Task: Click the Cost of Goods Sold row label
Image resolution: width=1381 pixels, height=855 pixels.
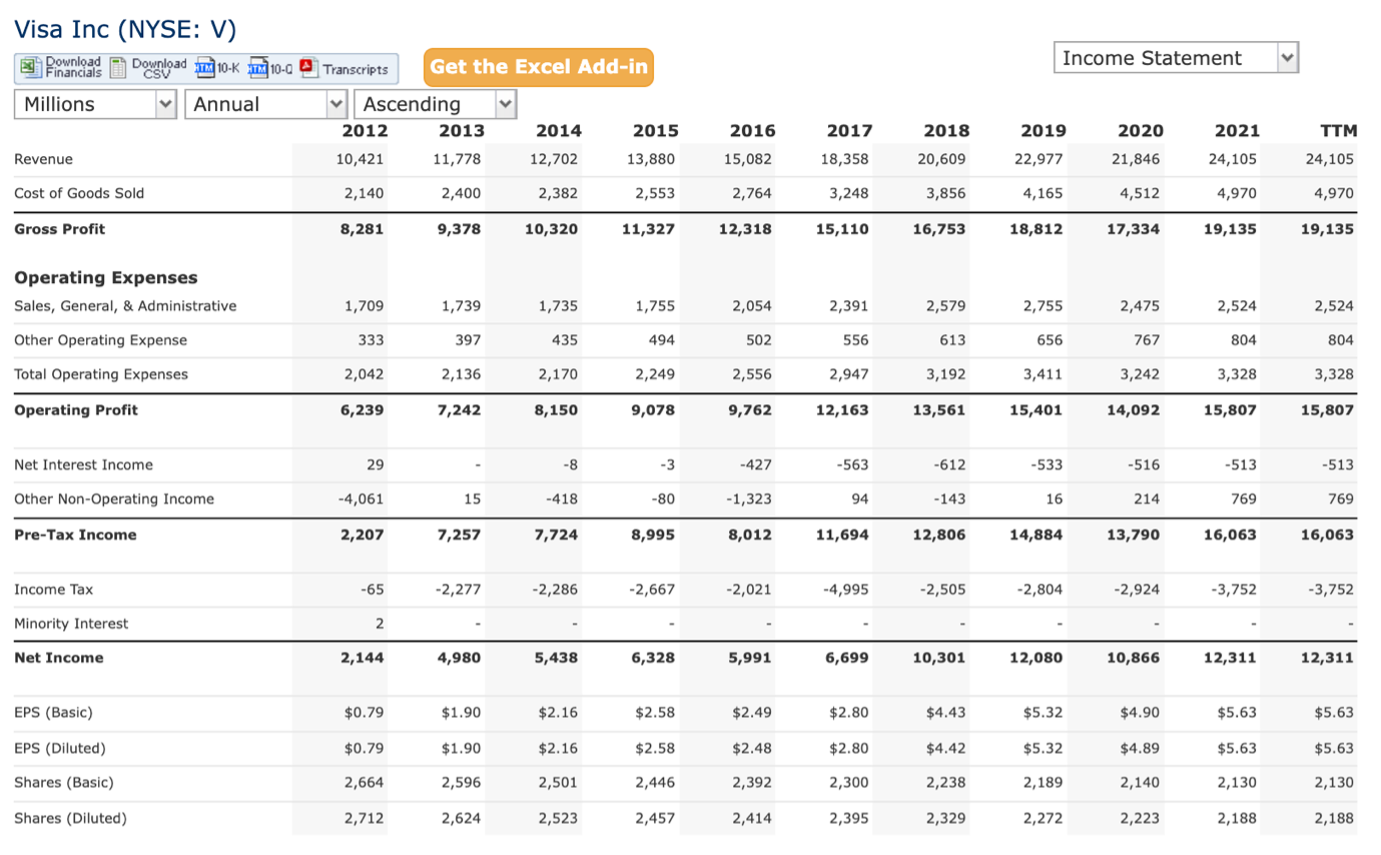Action: pos(79,193)
